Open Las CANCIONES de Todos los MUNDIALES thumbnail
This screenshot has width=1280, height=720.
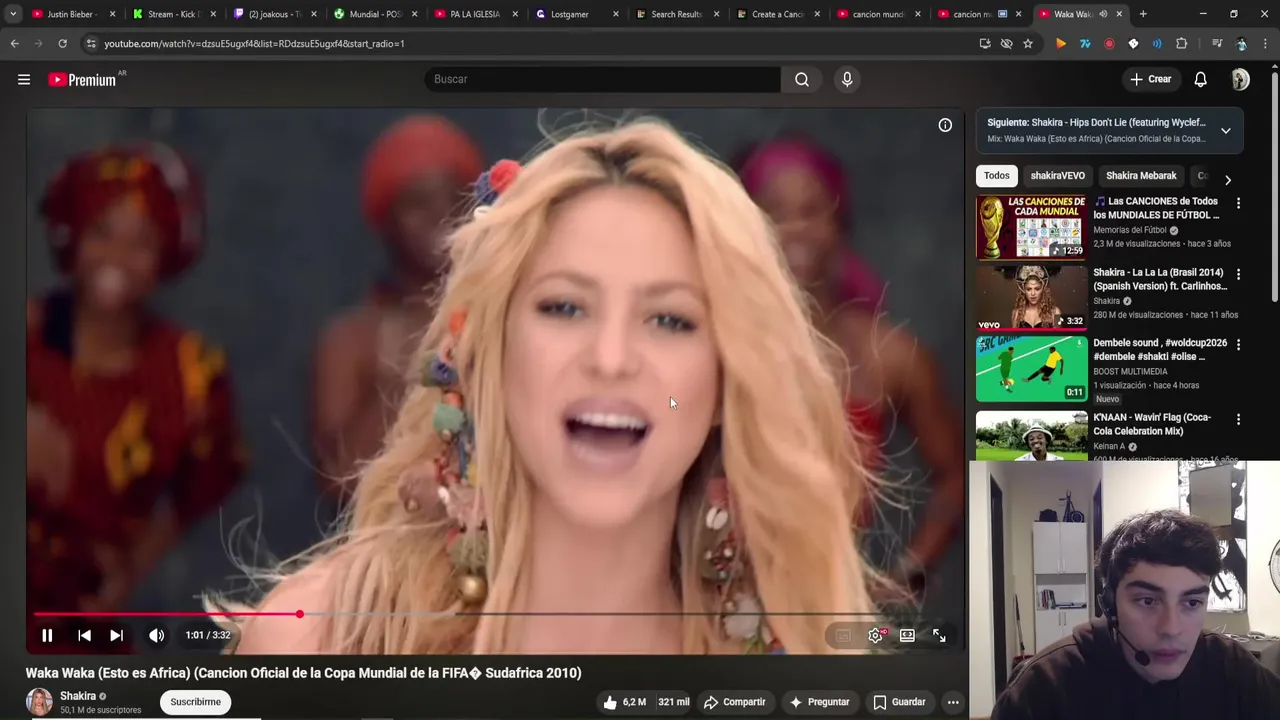pyautogui.click(x=1031, y=227)
